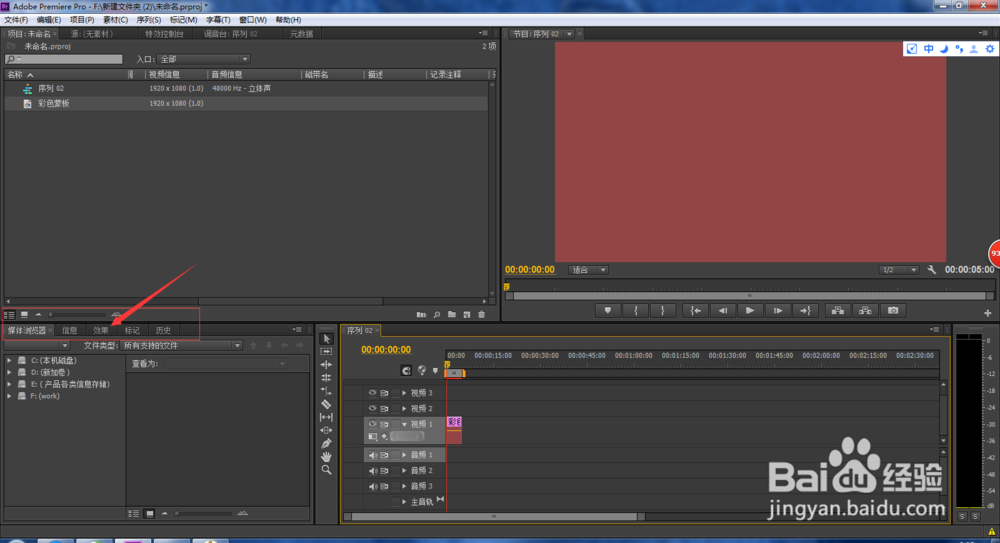This screenshot has height=543, width=1000.
Task: Open the 入口 全部 dropdown
Action: point(203,59)
